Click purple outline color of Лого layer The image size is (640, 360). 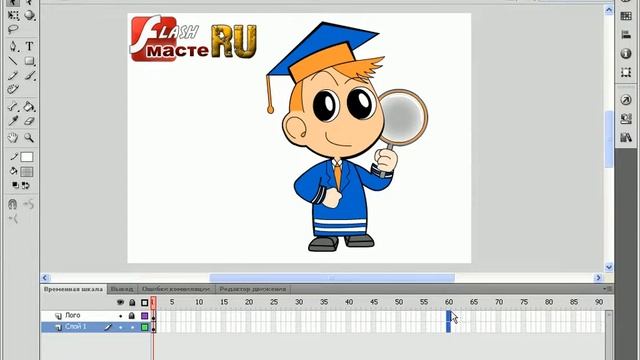(144, 316)
